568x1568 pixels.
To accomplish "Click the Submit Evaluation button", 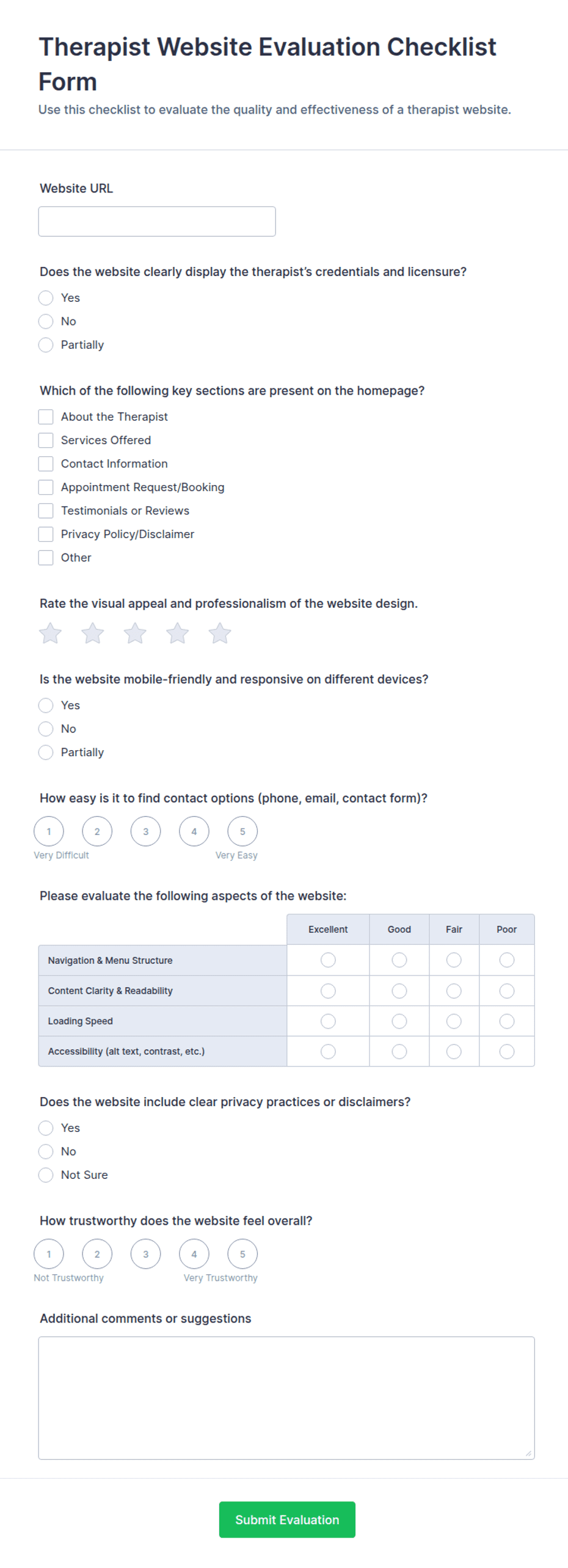I will (x=287, y=1519).
